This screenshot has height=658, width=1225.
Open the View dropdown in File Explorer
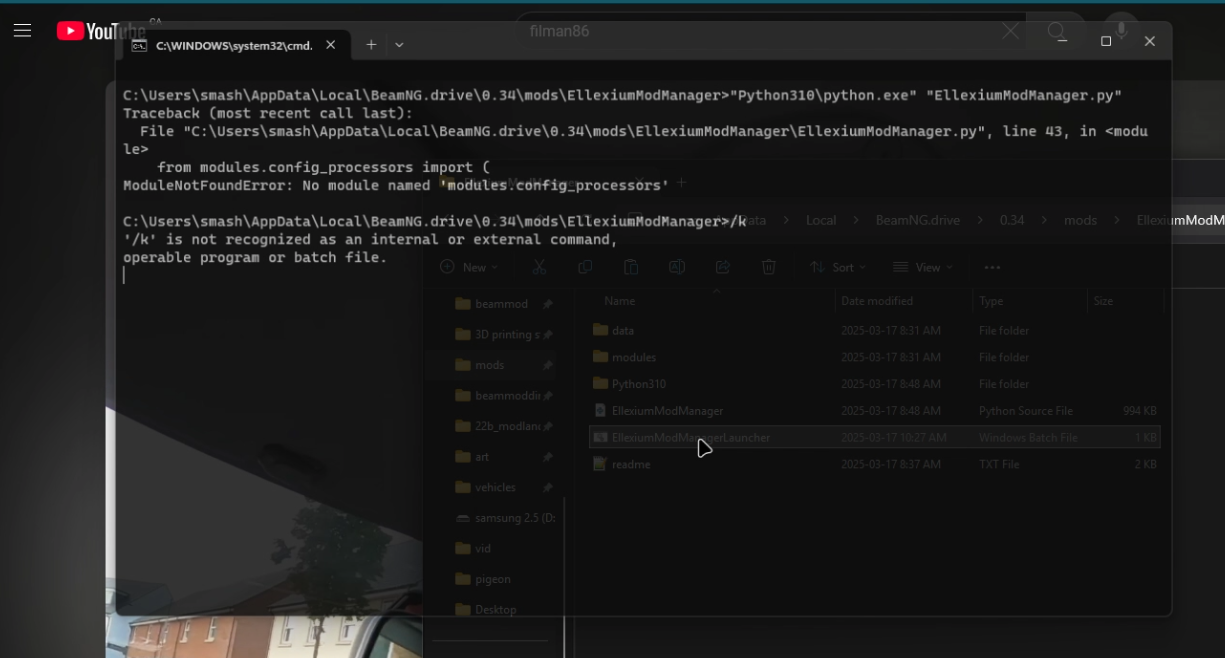click(923, 267)
